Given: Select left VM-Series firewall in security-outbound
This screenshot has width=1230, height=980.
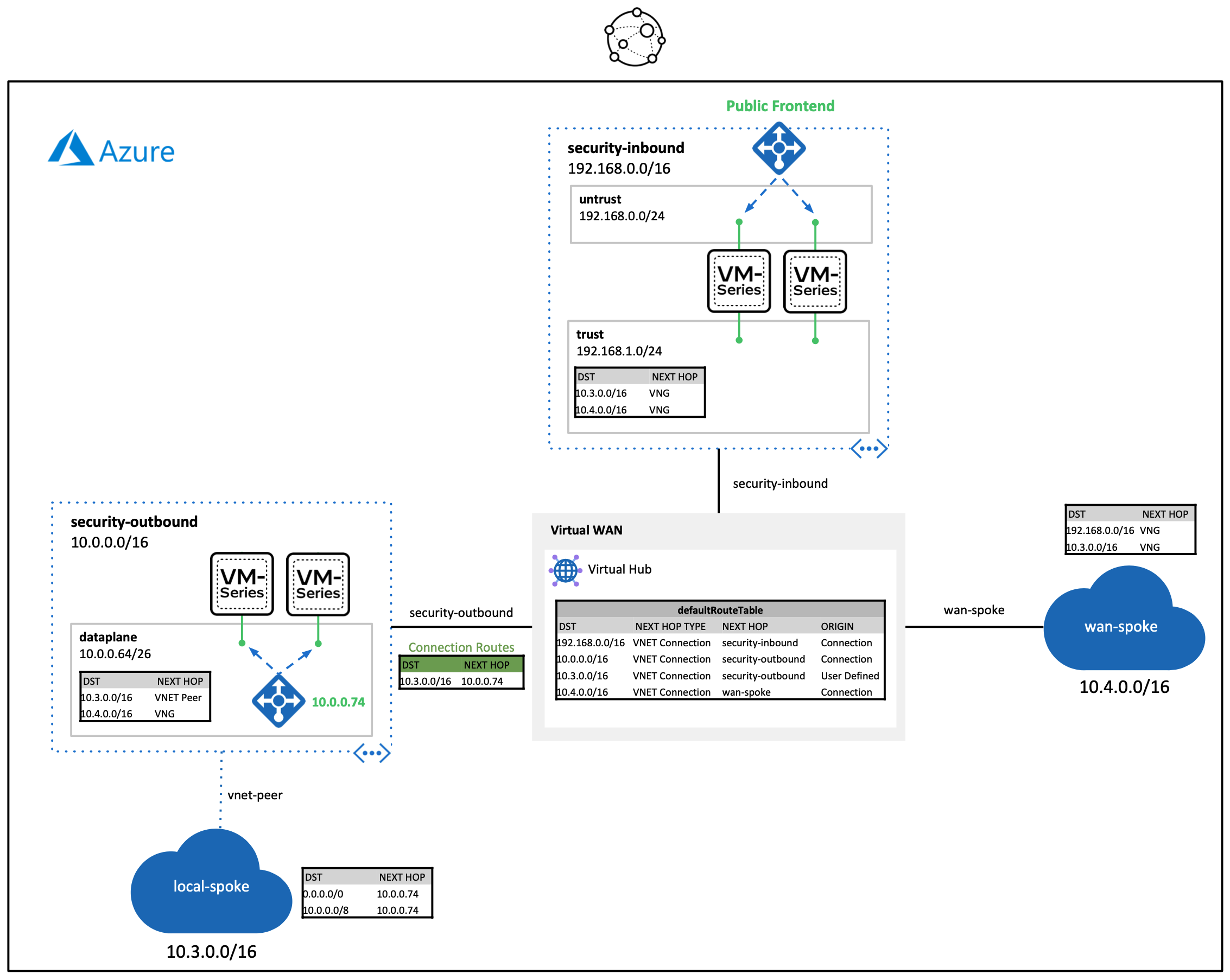Looking at the screenshot, I should click(242, 583).
